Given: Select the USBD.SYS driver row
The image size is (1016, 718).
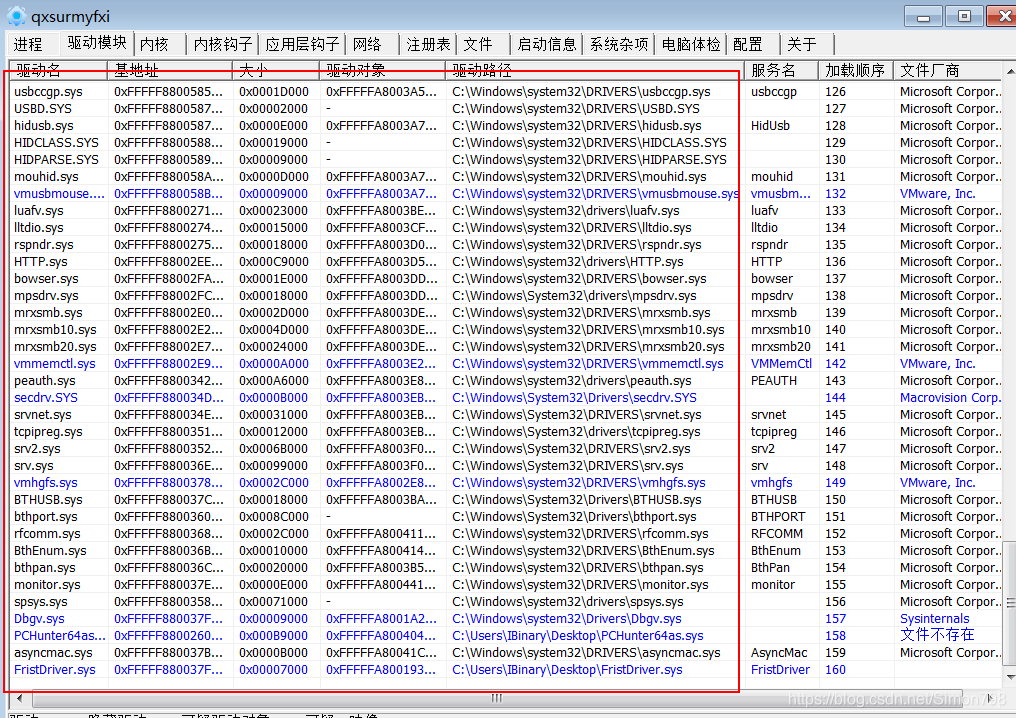Looking at the screenshot, I should point(507,108).
